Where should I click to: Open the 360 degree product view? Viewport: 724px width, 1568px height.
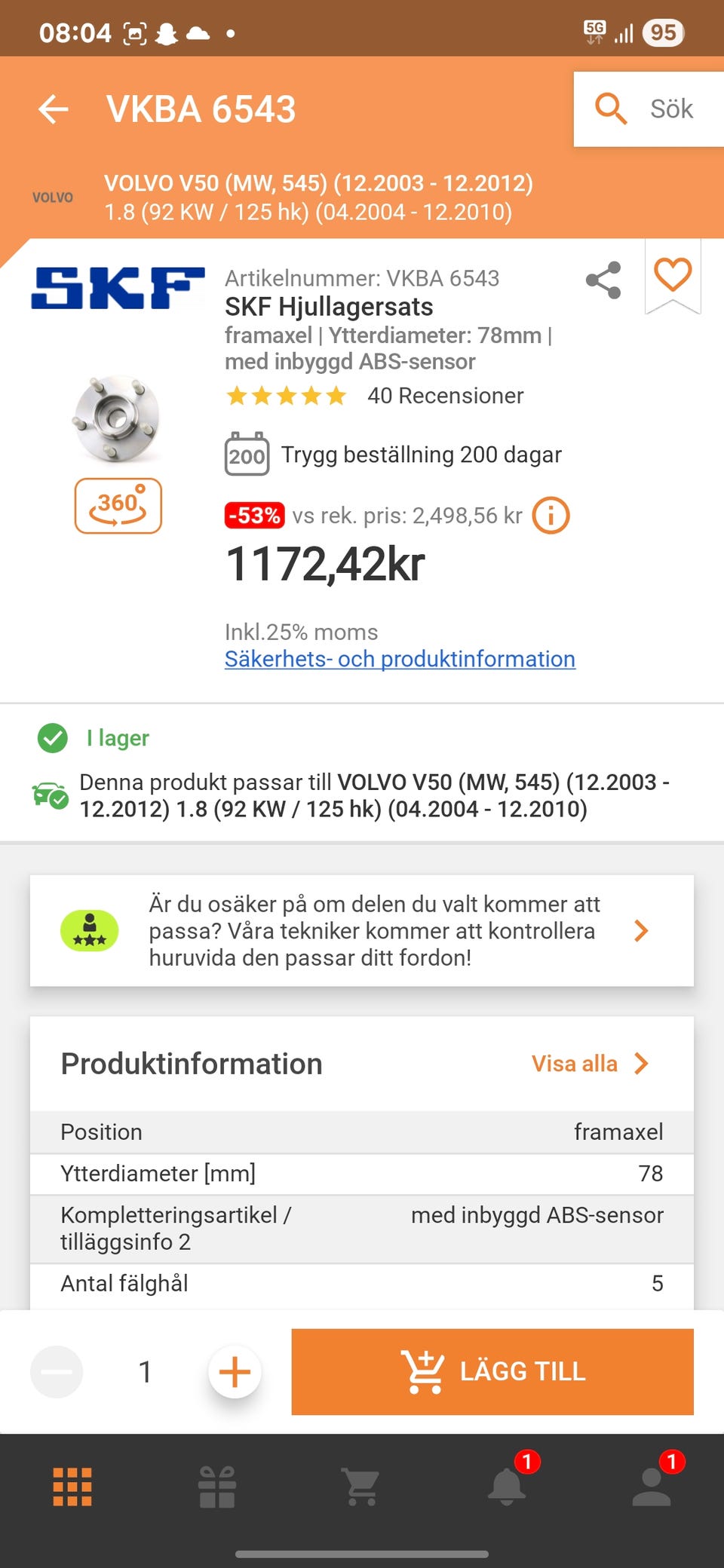118,506
